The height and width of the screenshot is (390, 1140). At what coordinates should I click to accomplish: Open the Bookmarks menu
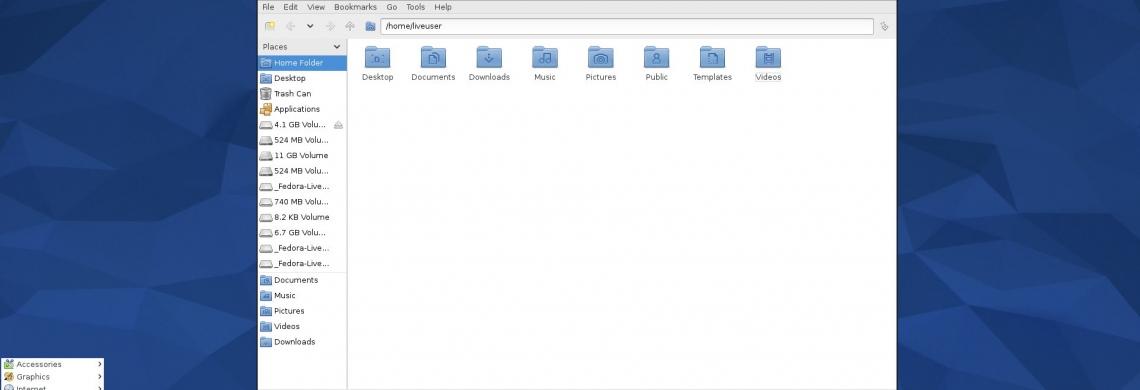pyautogui.click(x=356, y=7)
